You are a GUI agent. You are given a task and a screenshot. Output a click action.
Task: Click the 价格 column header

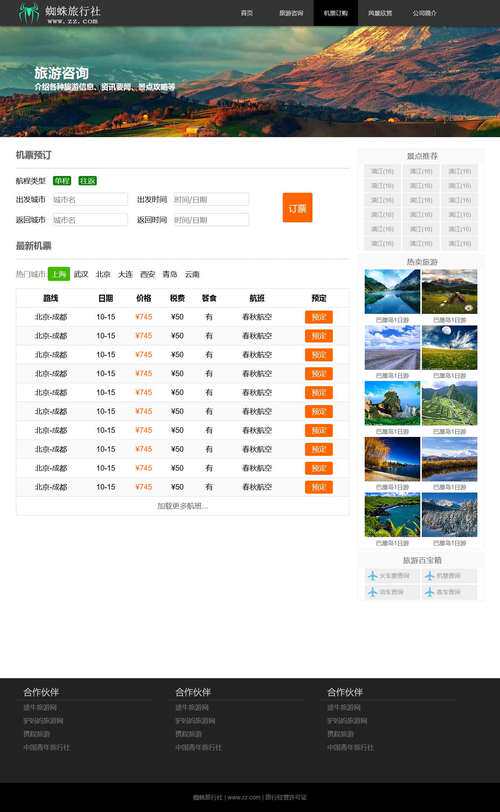coord(143,298)
